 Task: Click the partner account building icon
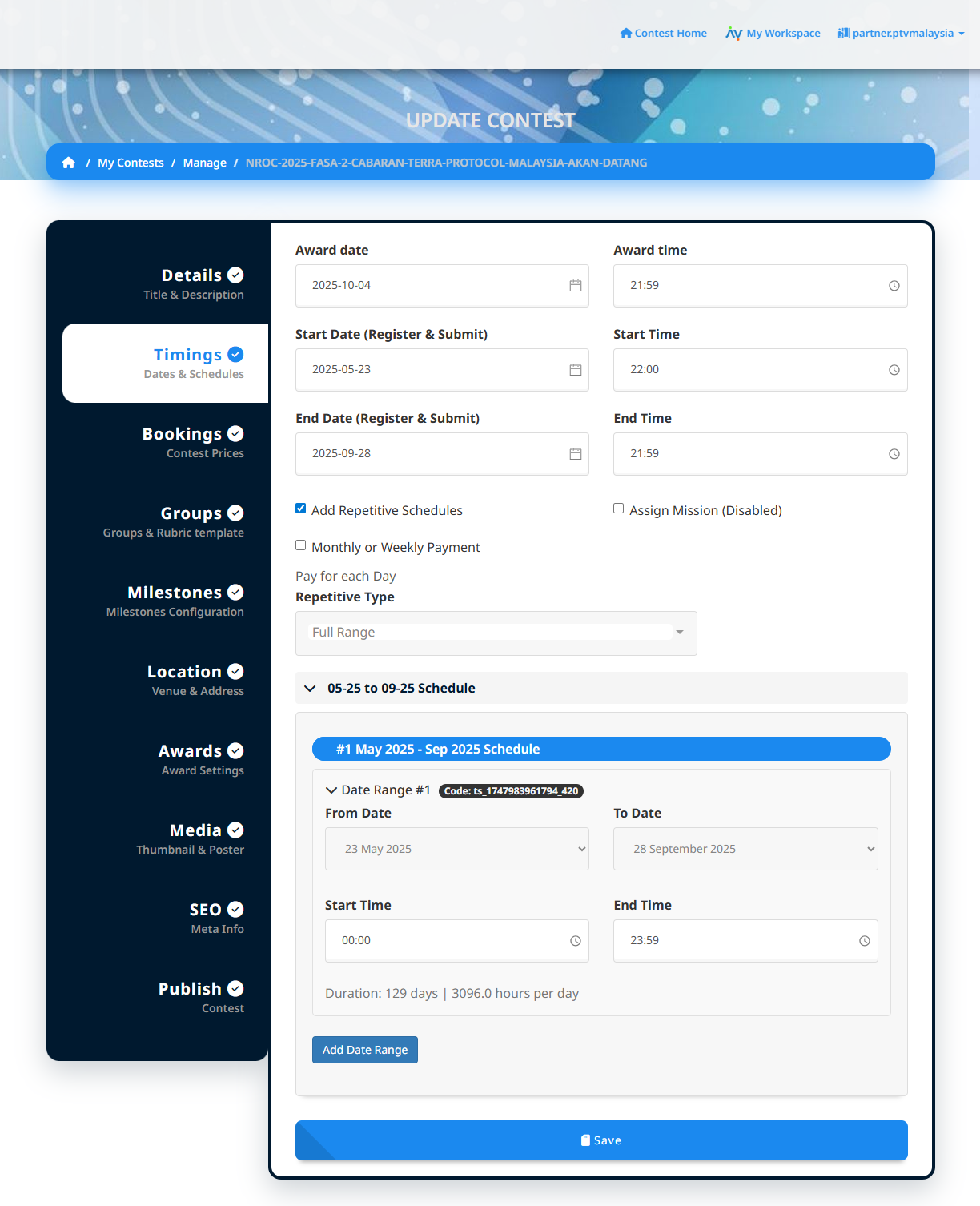click(844, 33)
